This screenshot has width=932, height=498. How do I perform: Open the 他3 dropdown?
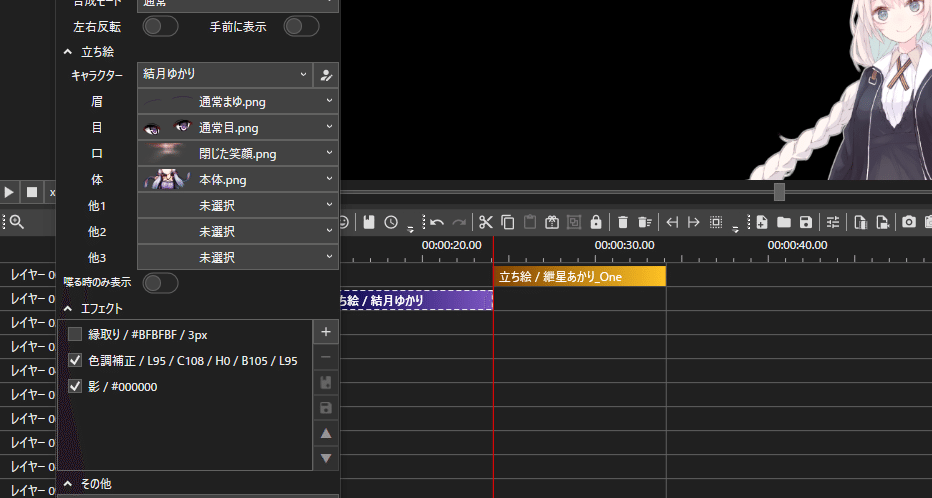point(238,257)
